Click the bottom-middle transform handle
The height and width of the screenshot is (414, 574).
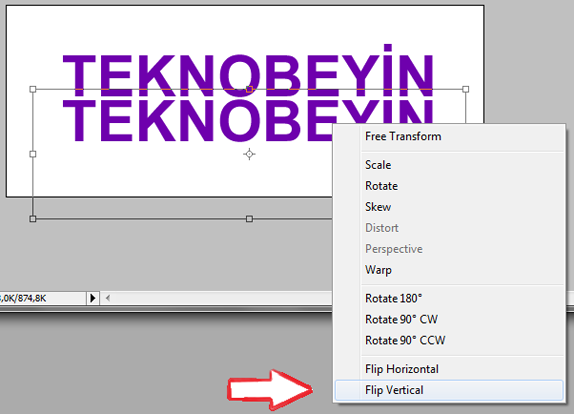click(x=249, y=219)
